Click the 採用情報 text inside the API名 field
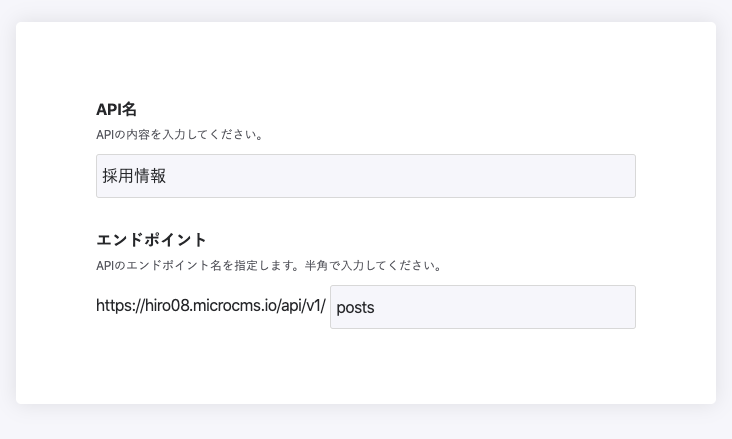The image size is (732, 439). tap(134, 176)
